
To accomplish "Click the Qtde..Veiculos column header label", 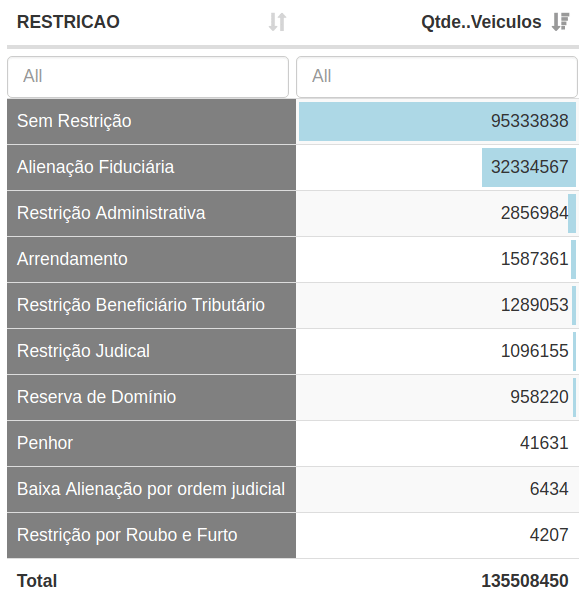I will (481, 22).
